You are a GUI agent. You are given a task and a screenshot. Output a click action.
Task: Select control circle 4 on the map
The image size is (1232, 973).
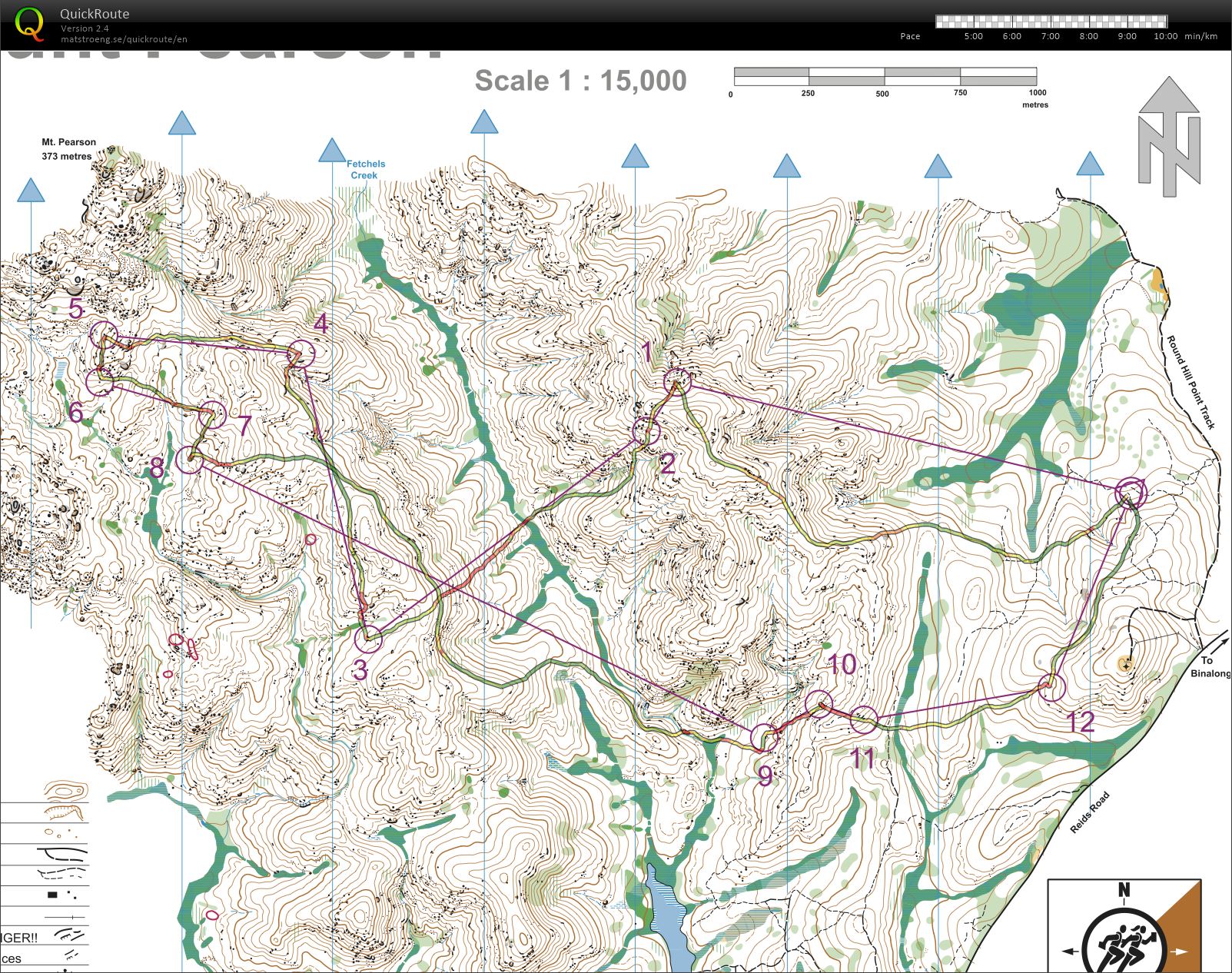[x=301, y=354]
